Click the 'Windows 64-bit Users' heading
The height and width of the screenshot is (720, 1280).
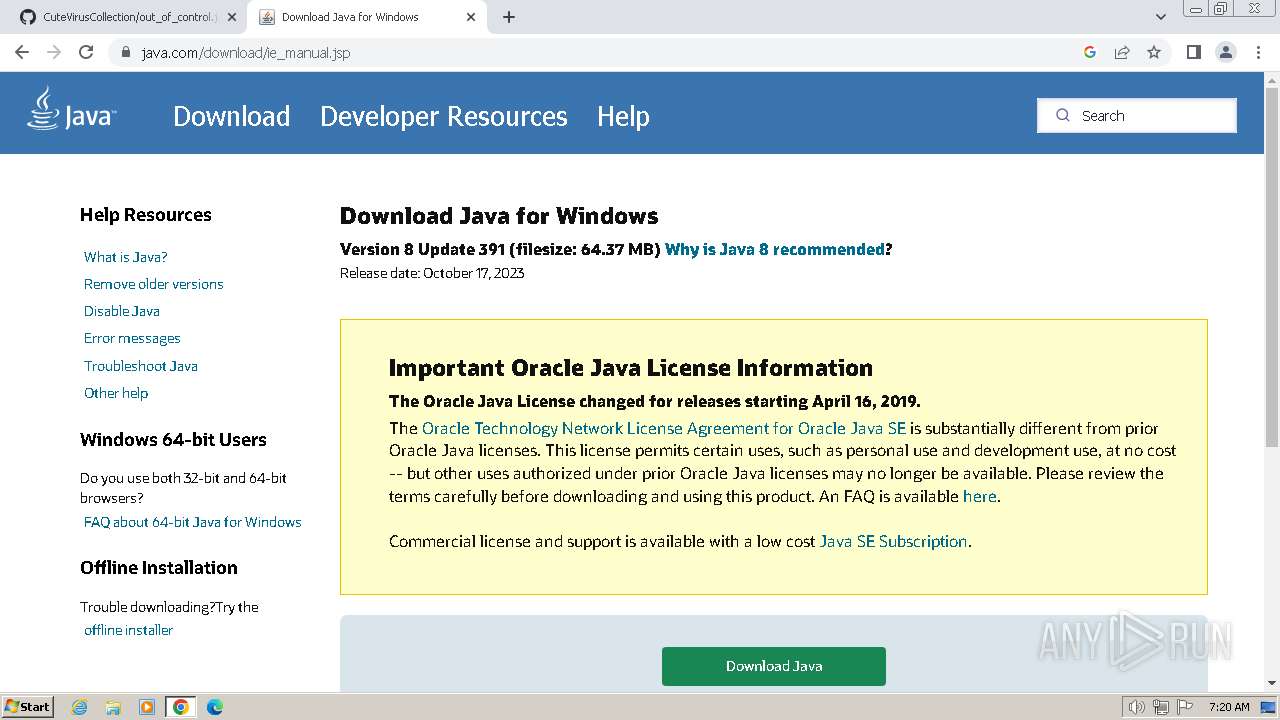coord(173,440)
